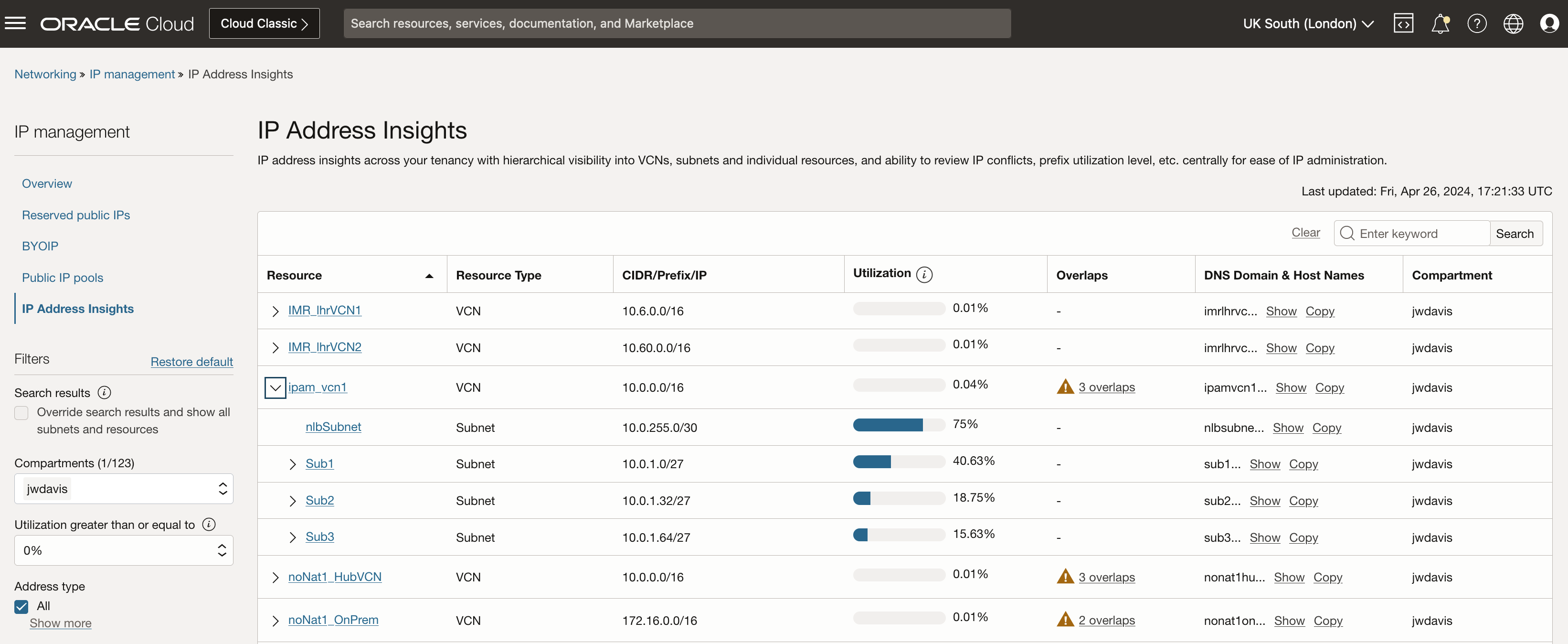1568x644 pixels.
Task: Open notifications bell
Action: pyautogui.click(x=1440, y=23)
